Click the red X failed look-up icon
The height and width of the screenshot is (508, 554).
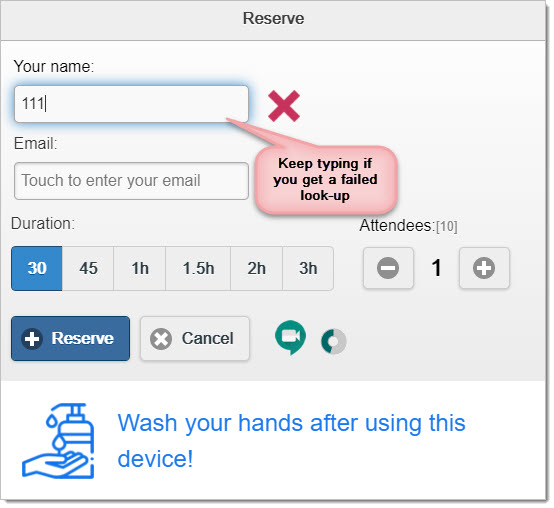(284, 106)
